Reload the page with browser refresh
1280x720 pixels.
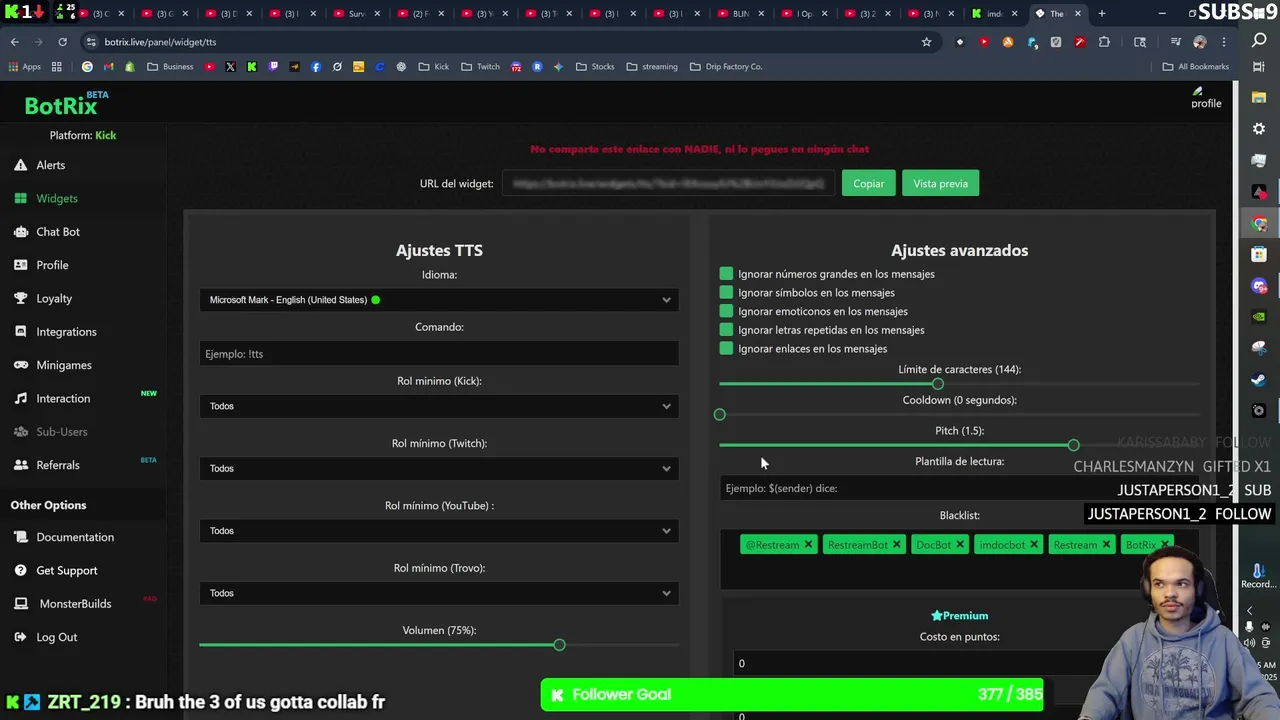[x=62, y=42]
